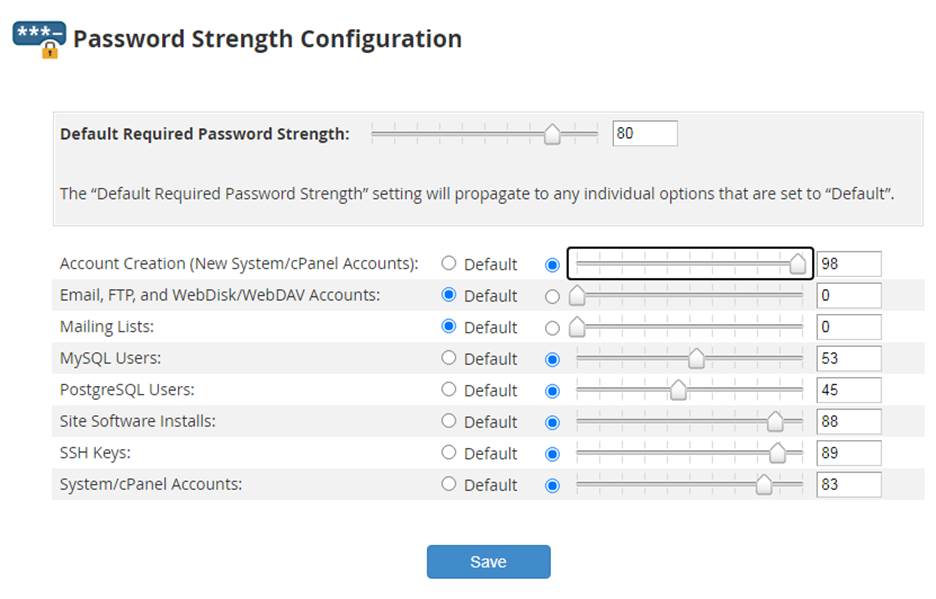Image resolution: width=936 pixels, height=599 pixels.
Task: Select Default for Account Creation
Action: [449, 264]
